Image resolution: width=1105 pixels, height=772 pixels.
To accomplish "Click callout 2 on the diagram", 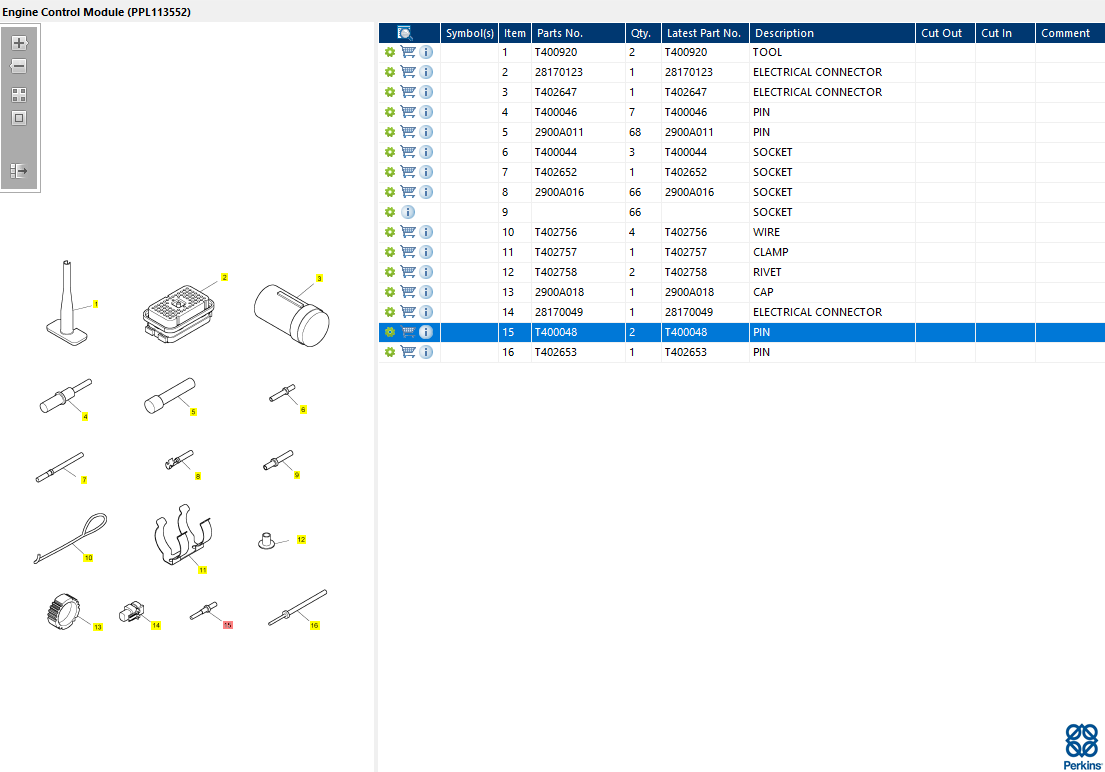I will point(225,277).
